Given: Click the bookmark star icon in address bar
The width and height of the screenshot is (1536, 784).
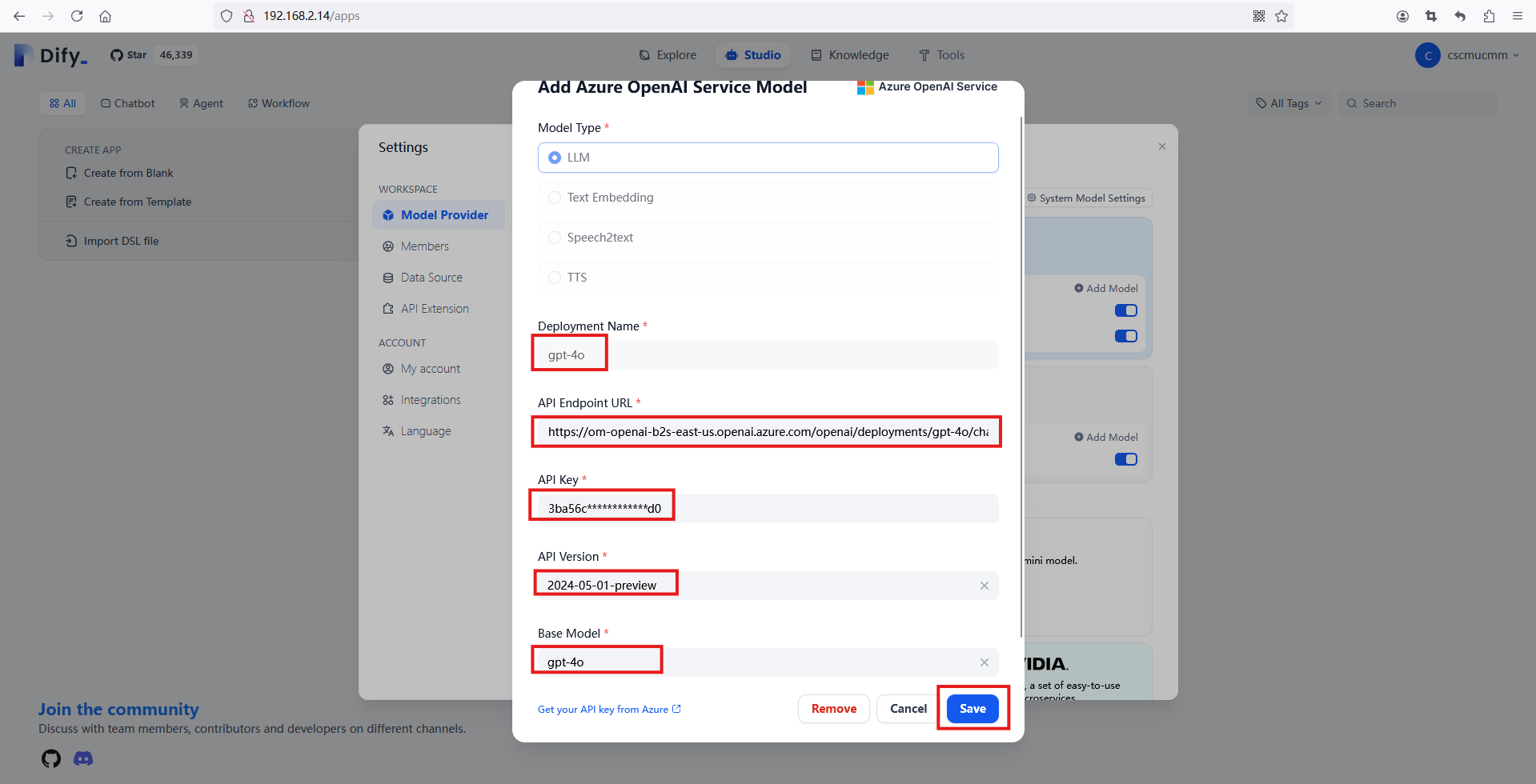Looking at the screenshot, I should coord(1281,16).
